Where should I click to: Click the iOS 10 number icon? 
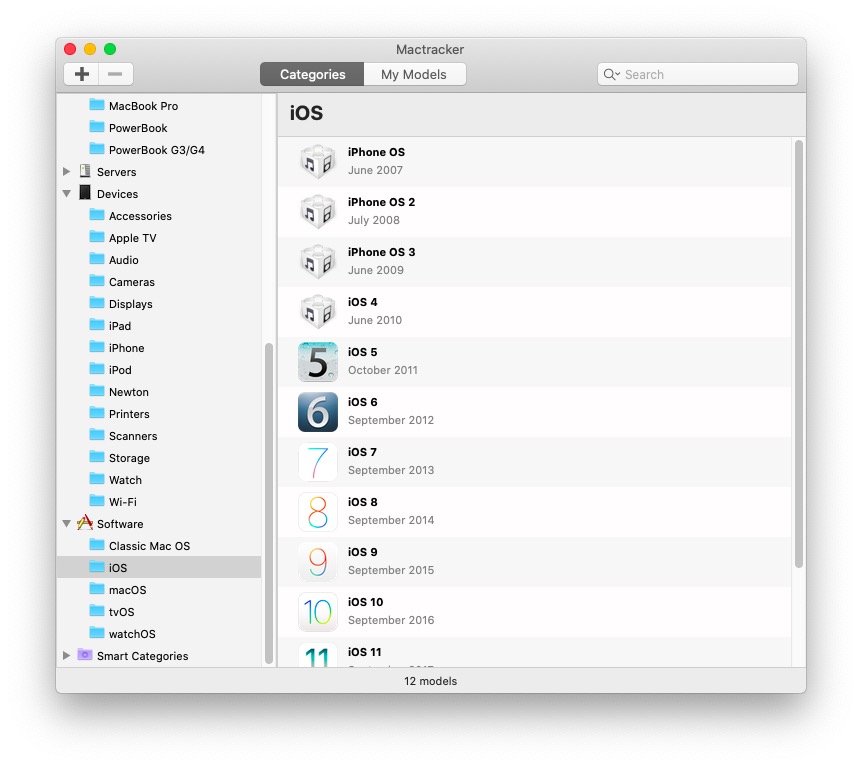pos(318,612)
